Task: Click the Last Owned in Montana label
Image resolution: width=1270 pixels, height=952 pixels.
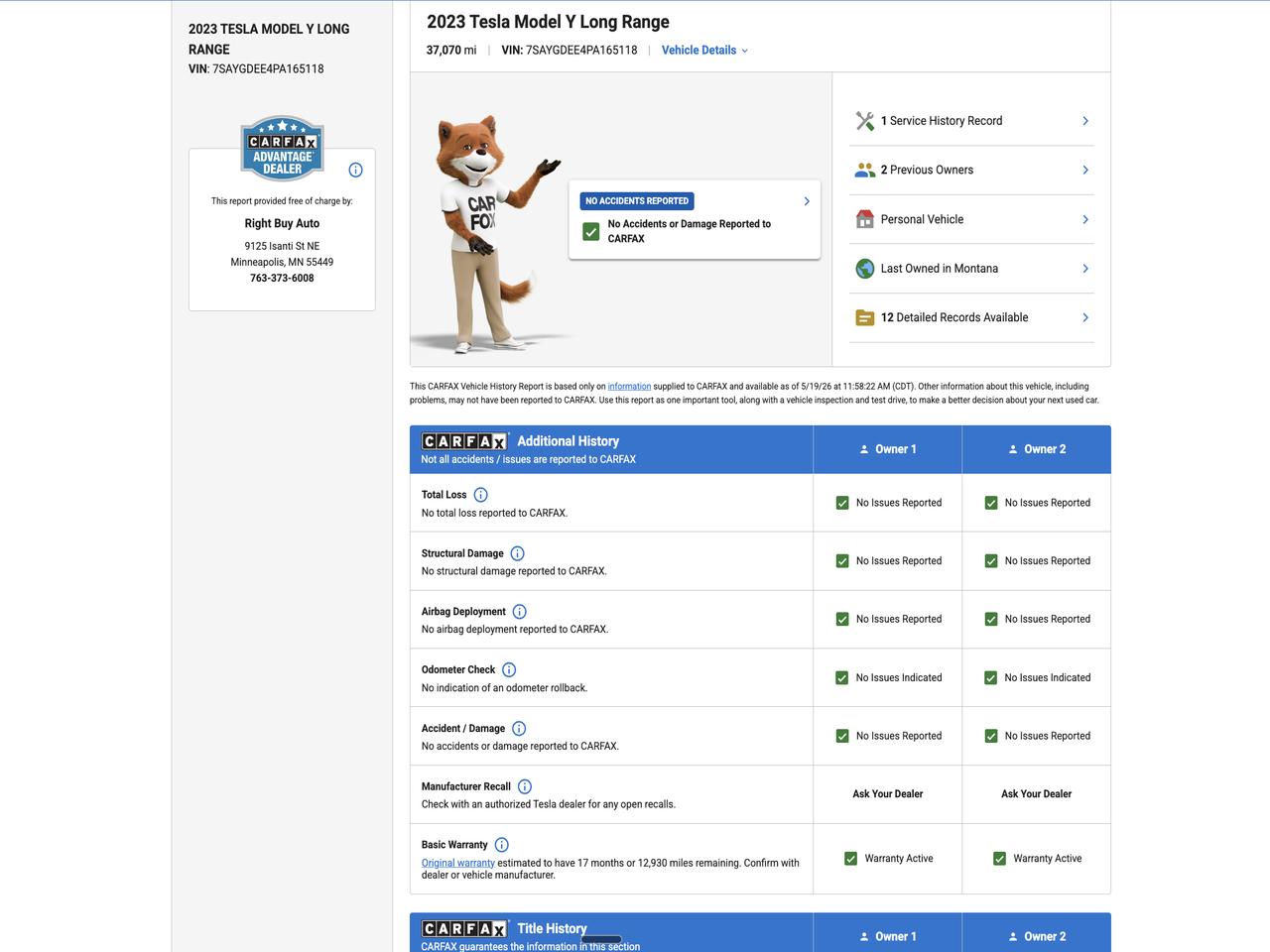Action: click(940, 269)
